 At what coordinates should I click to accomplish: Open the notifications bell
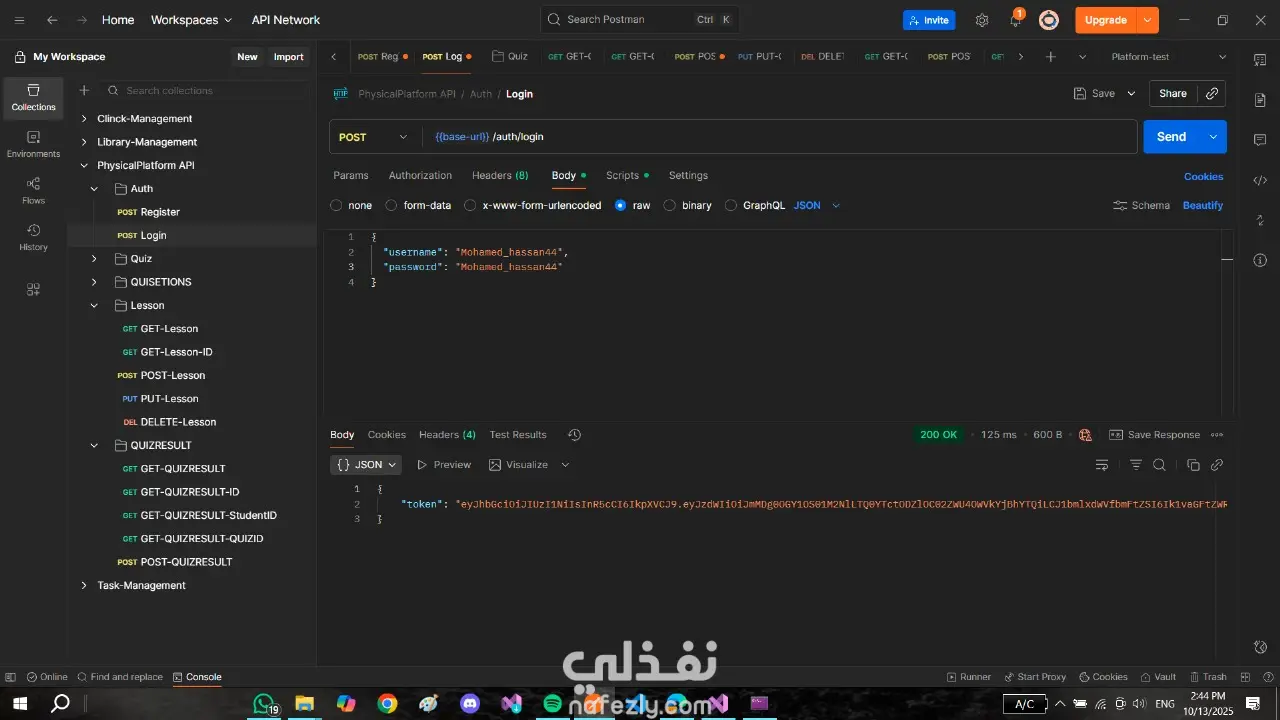pos(1015,20)
